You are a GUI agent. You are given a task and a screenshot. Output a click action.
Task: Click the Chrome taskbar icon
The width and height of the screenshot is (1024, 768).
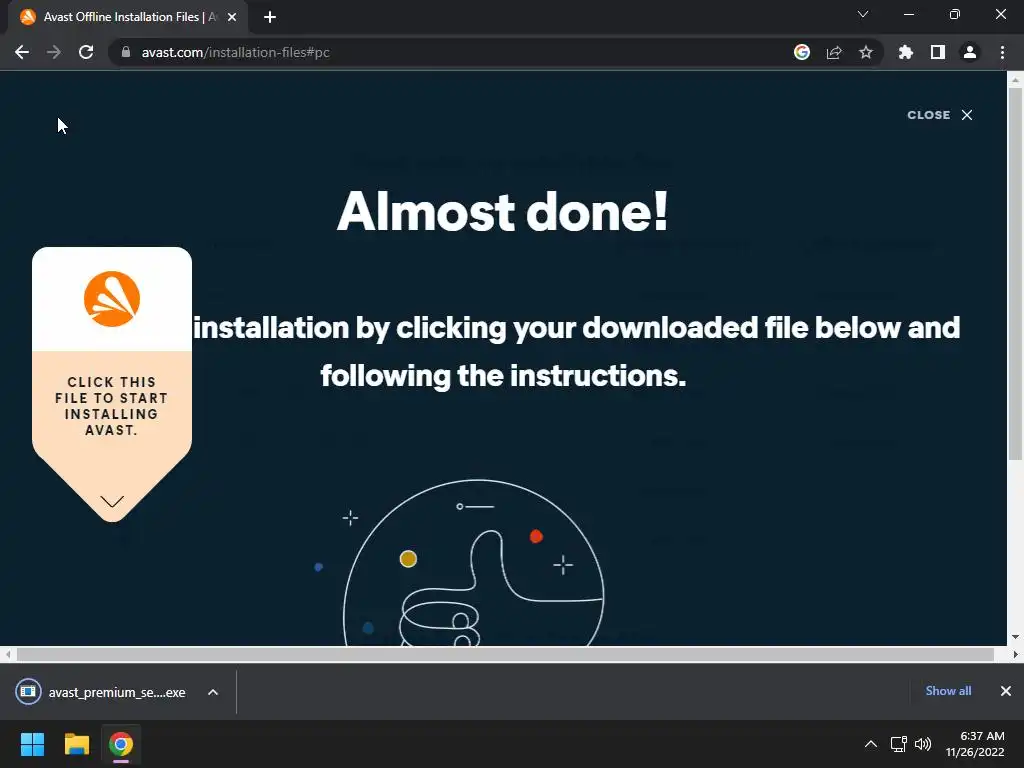[x=121, y=744]
